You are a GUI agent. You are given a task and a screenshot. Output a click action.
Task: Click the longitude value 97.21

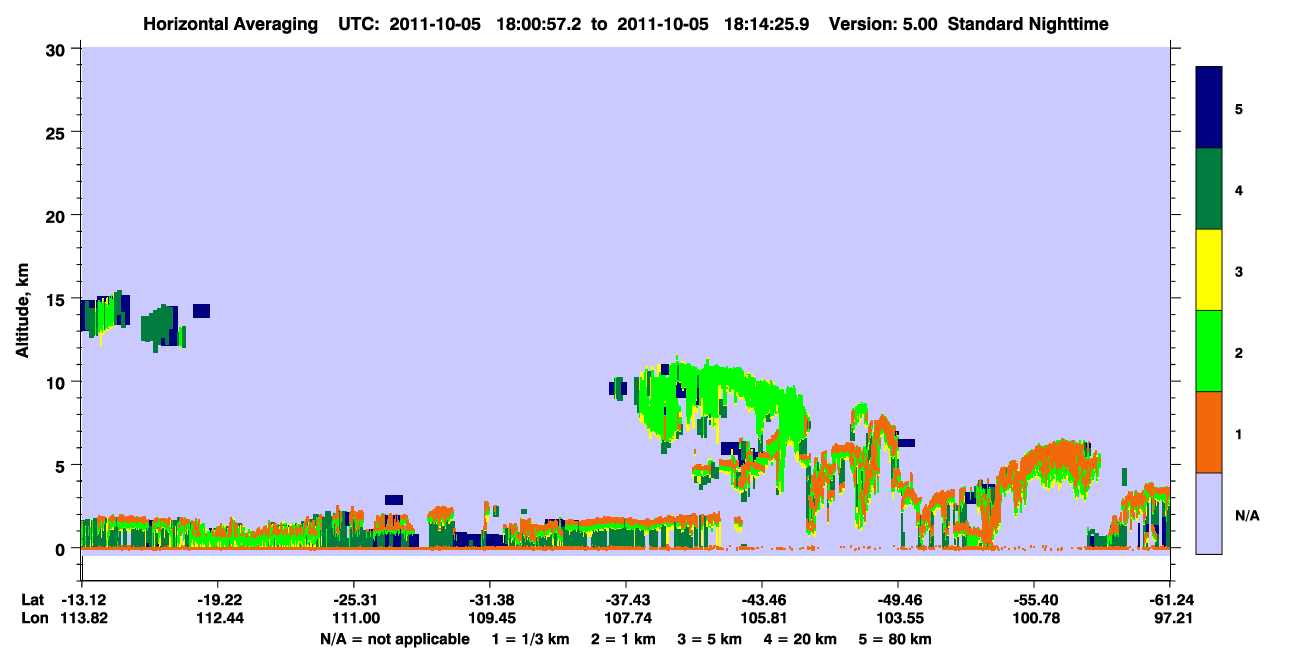1170,618
